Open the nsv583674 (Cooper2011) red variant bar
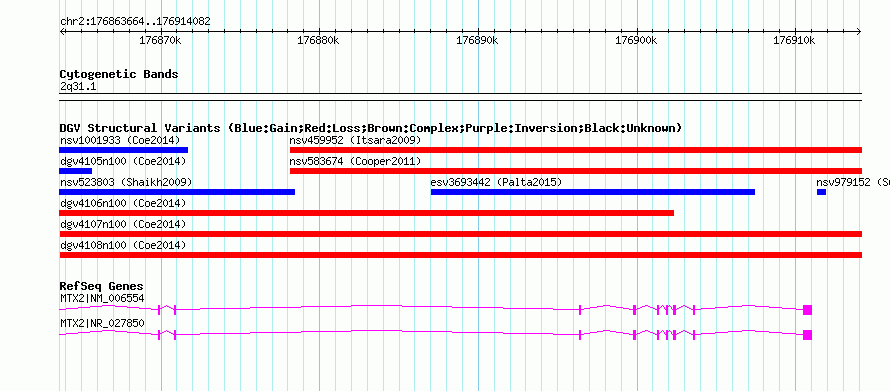Screen dimensions: 890x391 pos(576,171)
